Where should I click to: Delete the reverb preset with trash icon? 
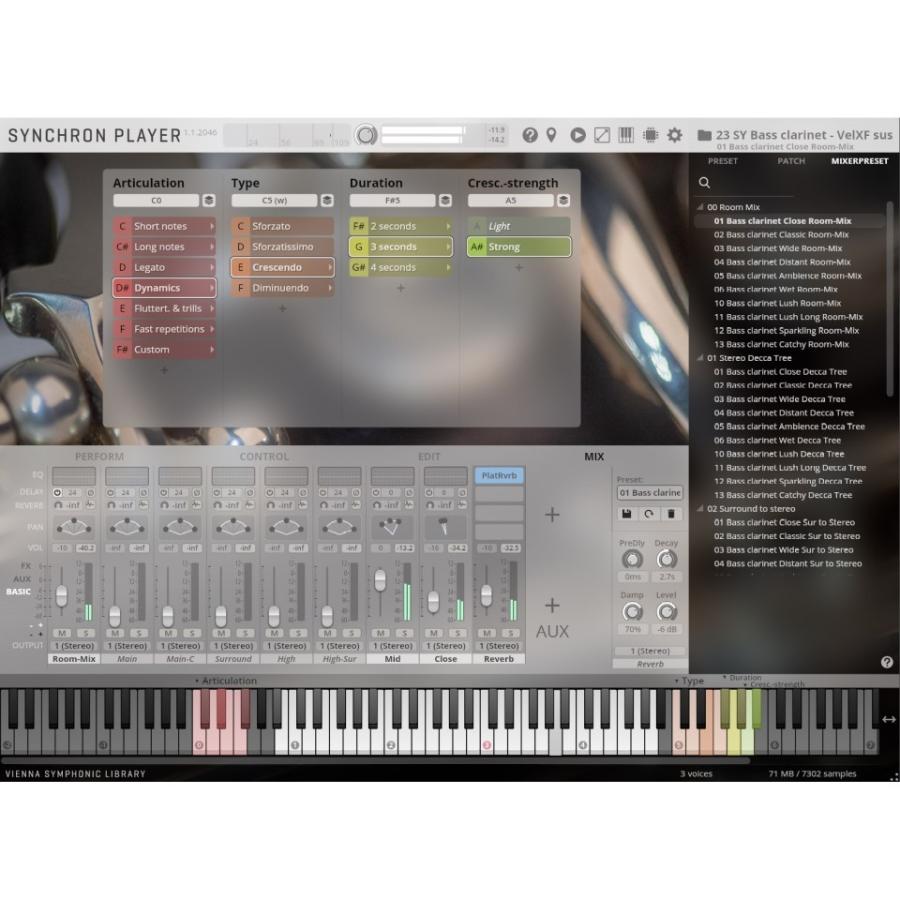672,513
